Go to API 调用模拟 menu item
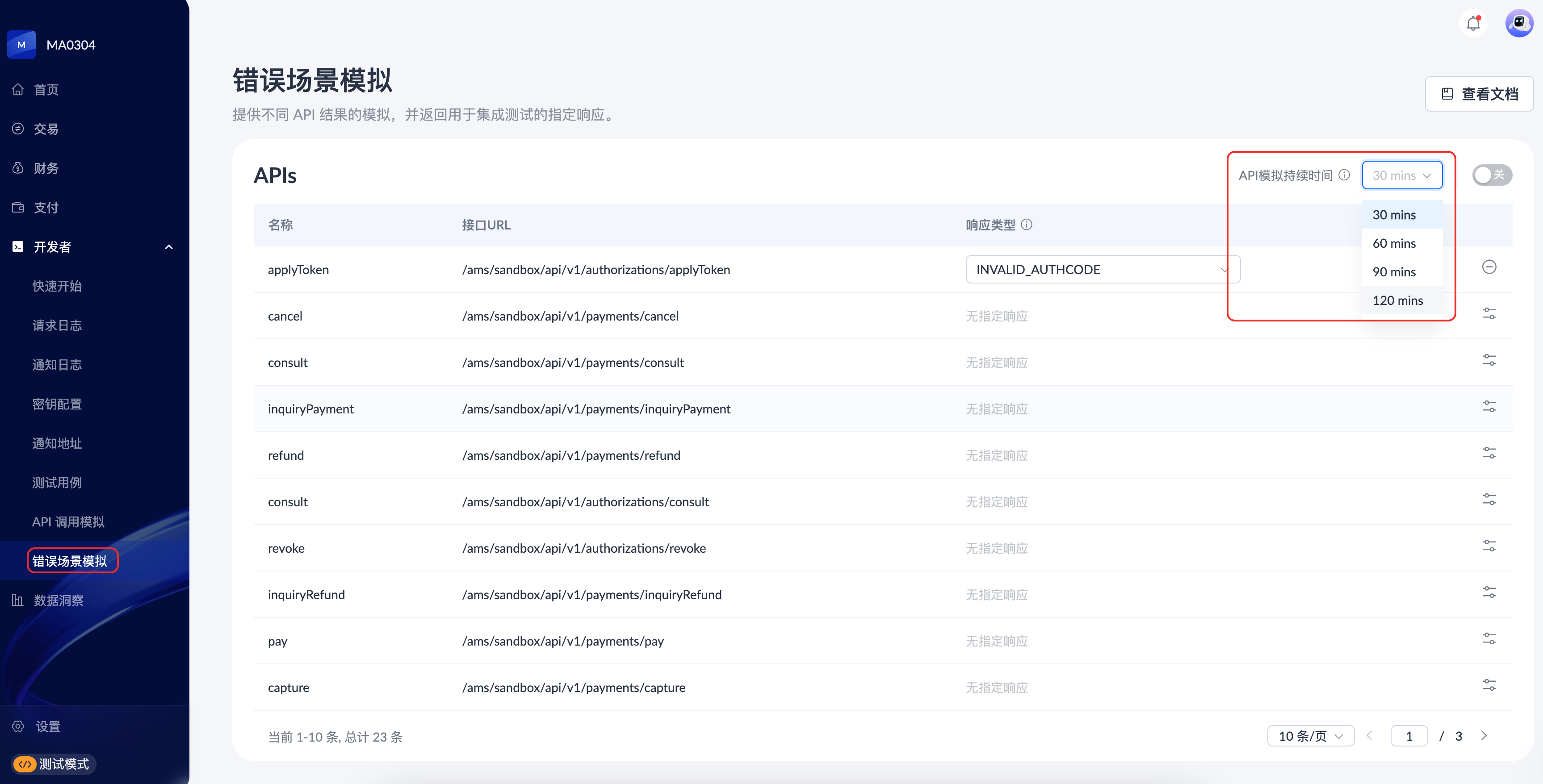This screenshot has width=1543, height=784. 68,522
